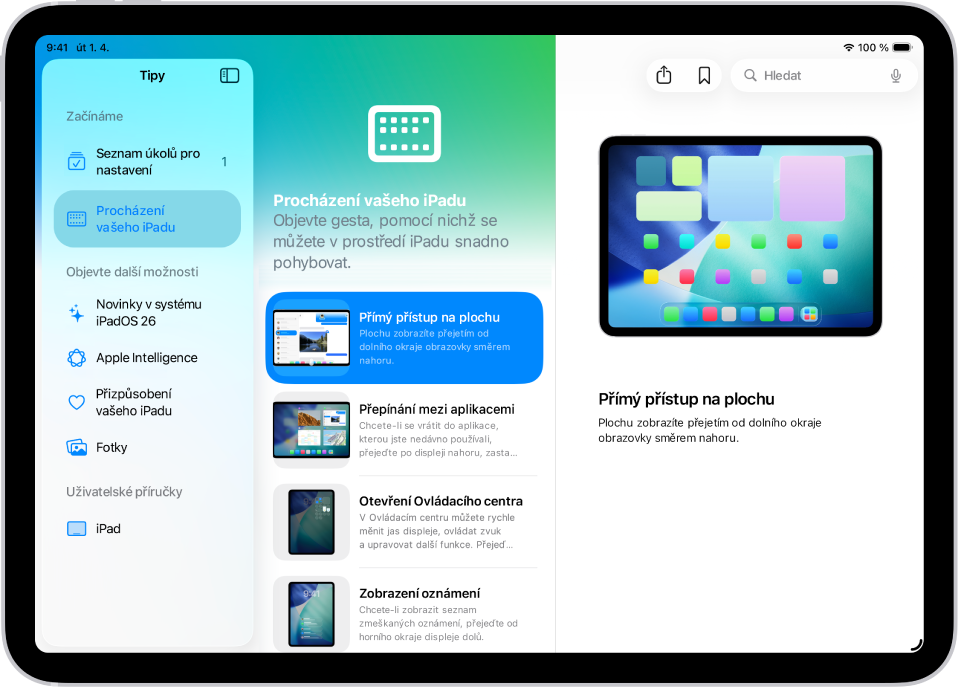Click the keyboard icon beside Procházení vašeho iPadu

pos(76,219)
